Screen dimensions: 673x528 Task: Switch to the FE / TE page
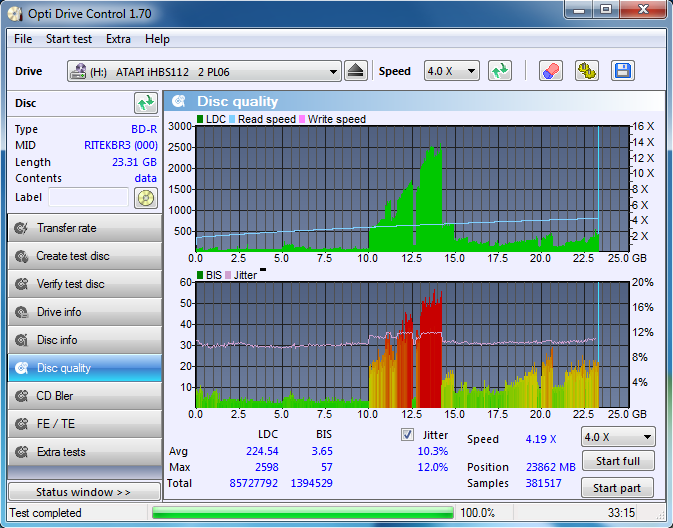(85, 424)
